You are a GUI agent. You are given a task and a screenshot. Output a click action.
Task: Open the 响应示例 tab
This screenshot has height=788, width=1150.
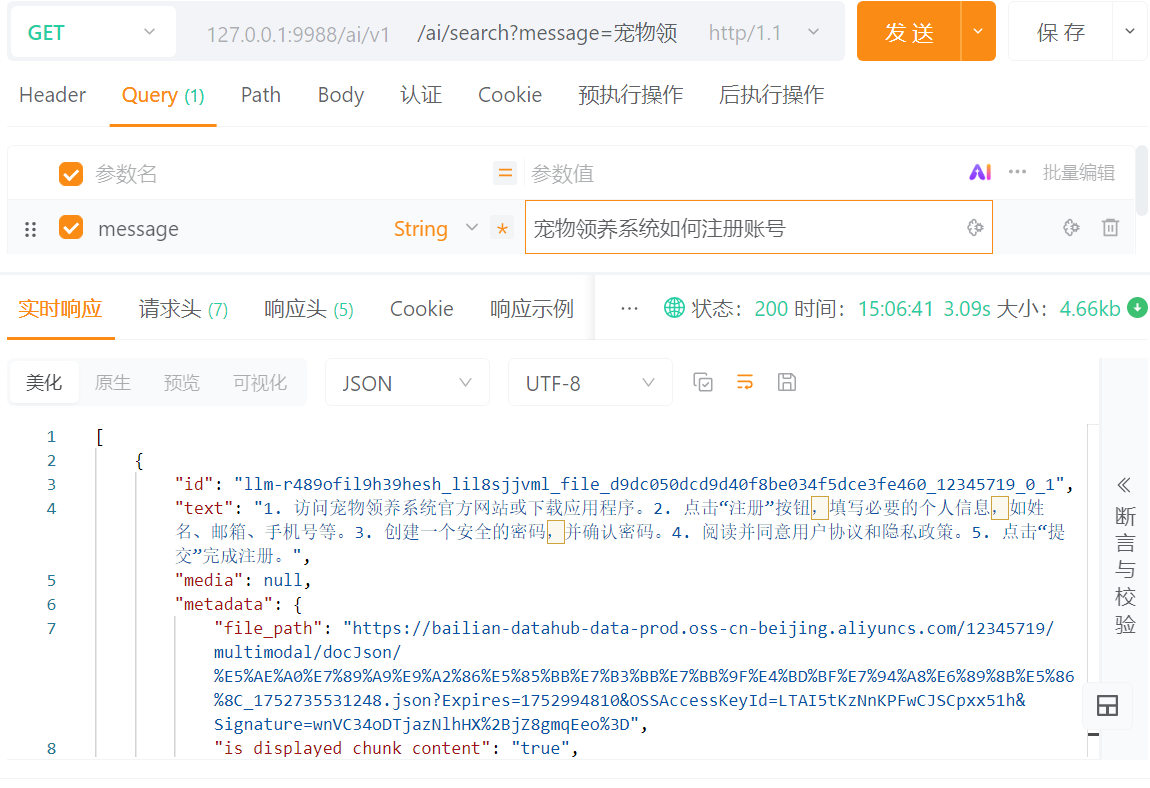532,309
